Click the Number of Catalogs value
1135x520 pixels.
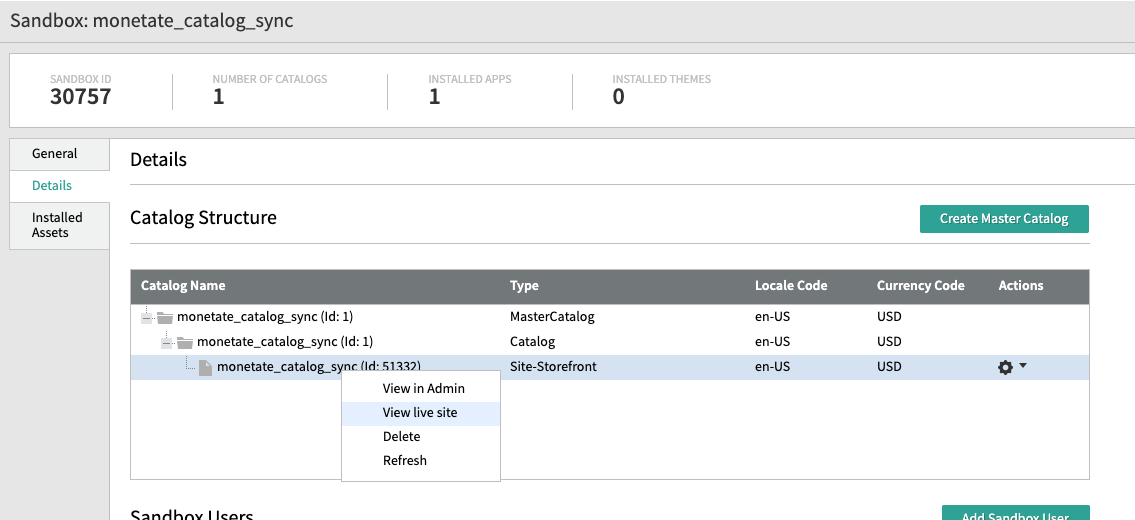pyautogui.click(x=219, y=97)
